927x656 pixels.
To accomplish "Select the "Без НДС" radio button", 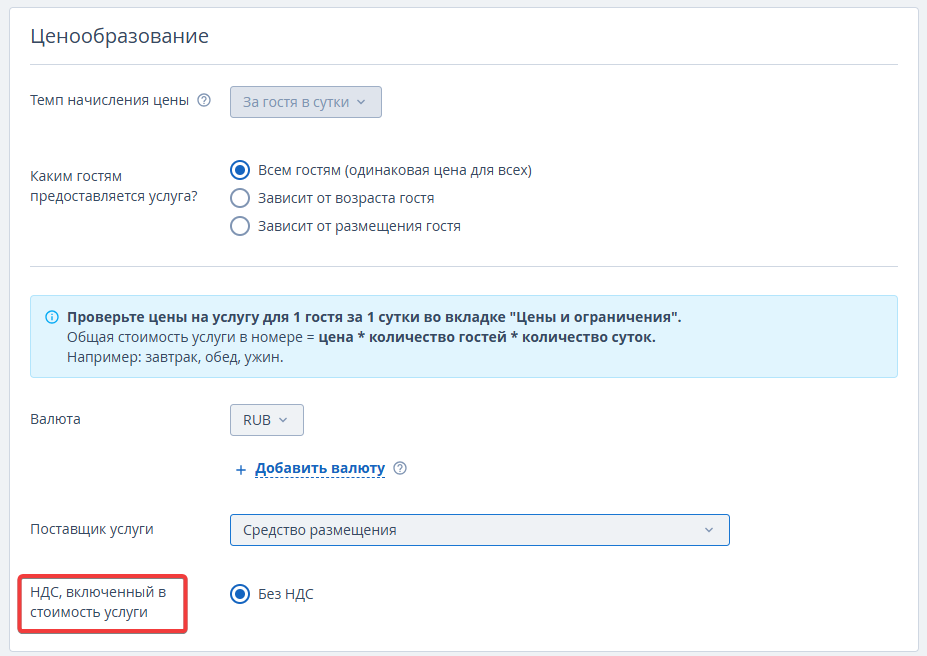I will 240,594.
